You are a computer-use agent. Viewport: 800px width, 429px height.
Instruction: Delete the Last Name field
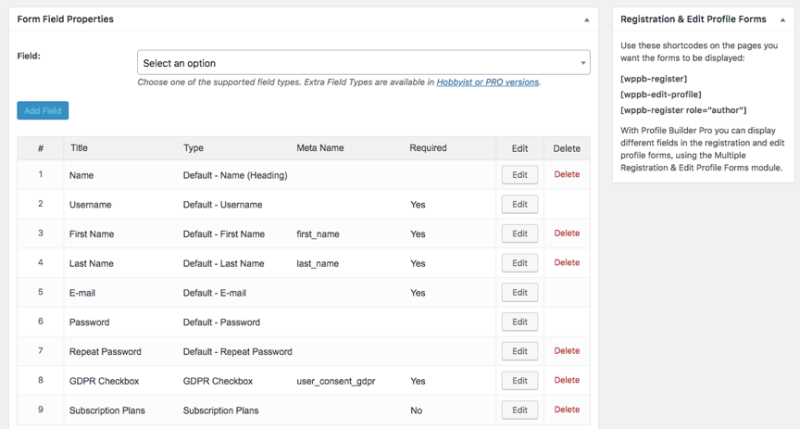click(567, 263)
